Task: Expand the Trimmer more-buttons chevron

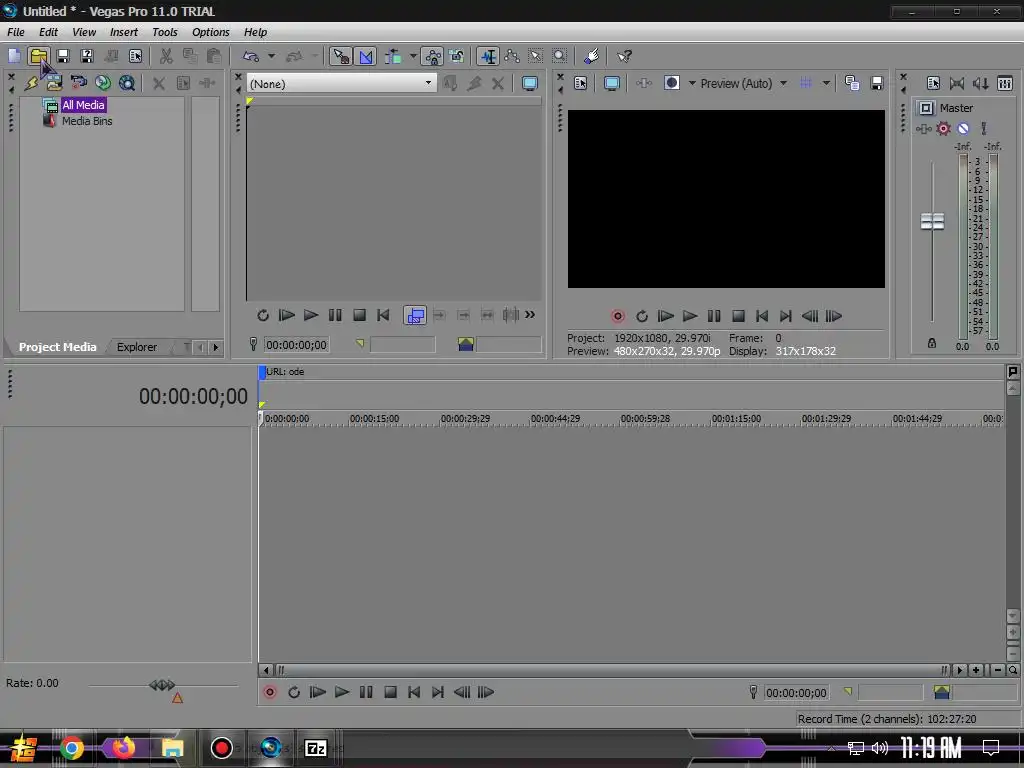Action: point(530,315)
